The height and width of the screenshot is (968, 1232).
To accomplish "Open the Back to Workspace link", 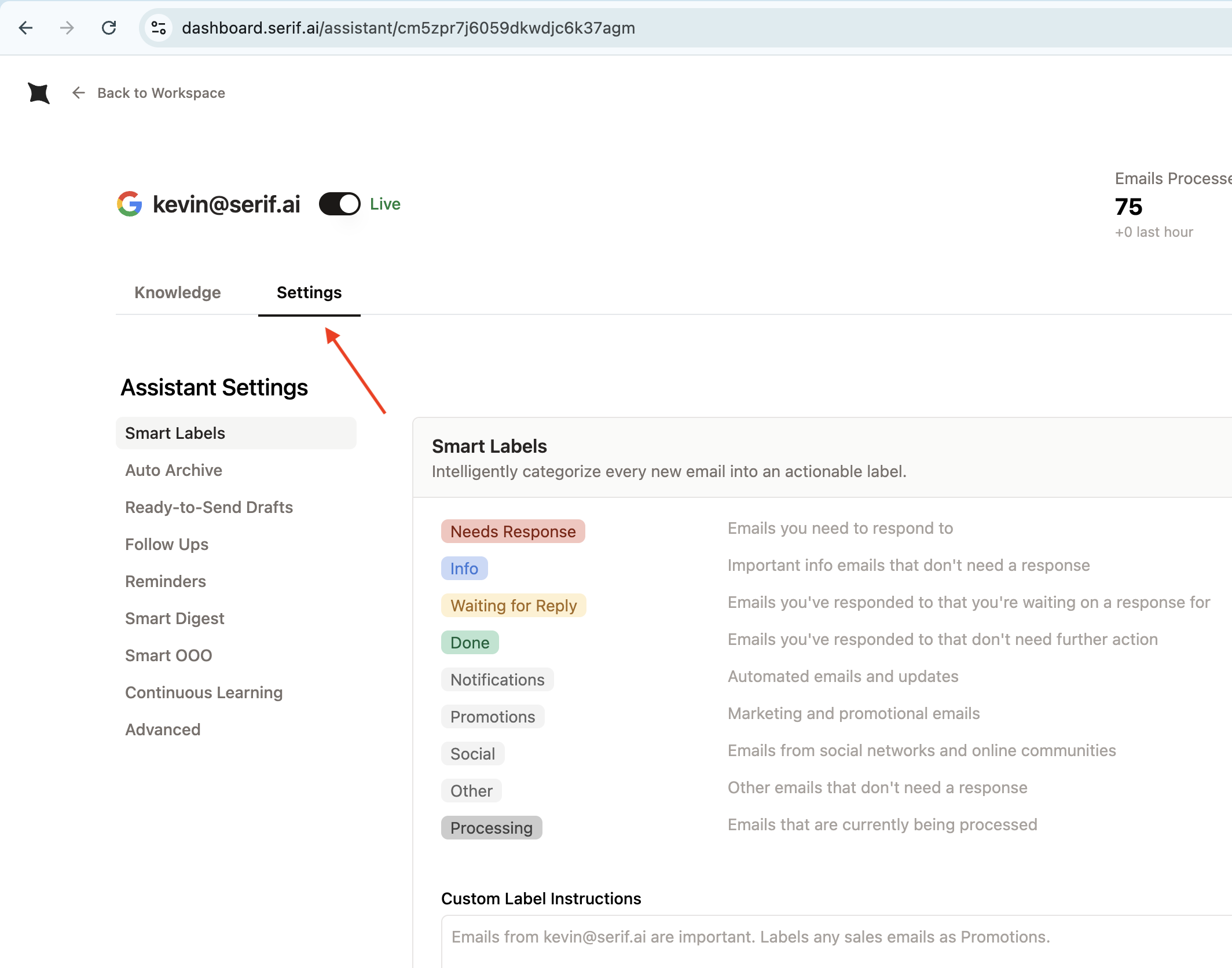I will click(x=161, y=93).
